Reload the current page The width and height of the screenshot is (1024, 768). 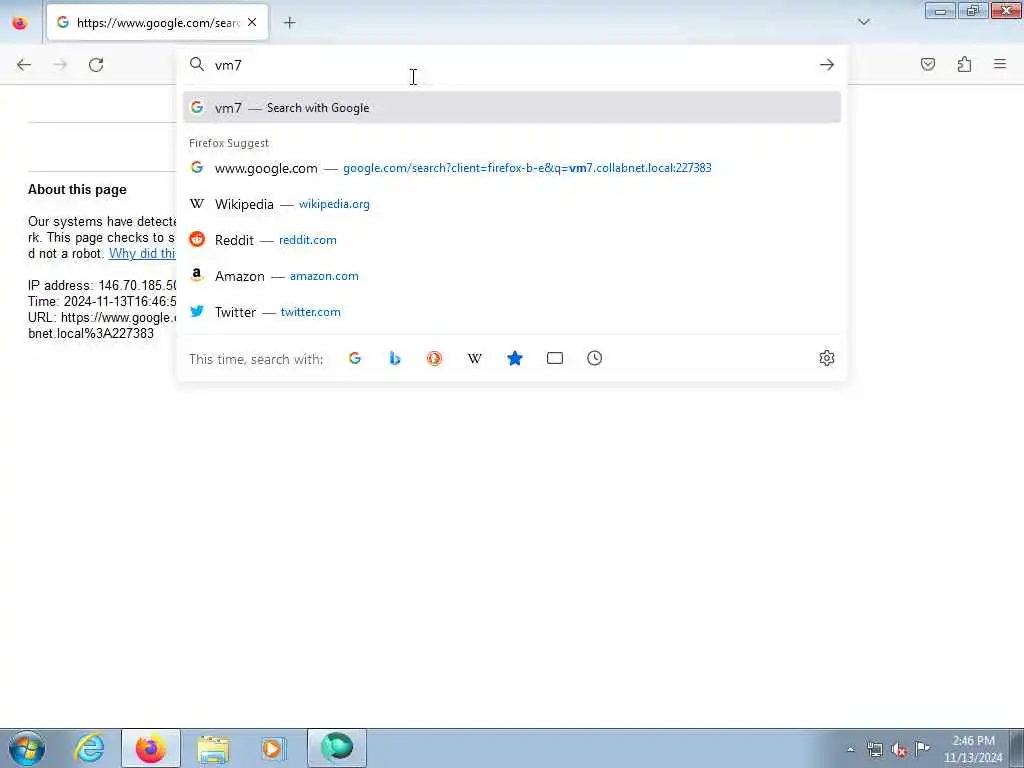tap(96, 65)
